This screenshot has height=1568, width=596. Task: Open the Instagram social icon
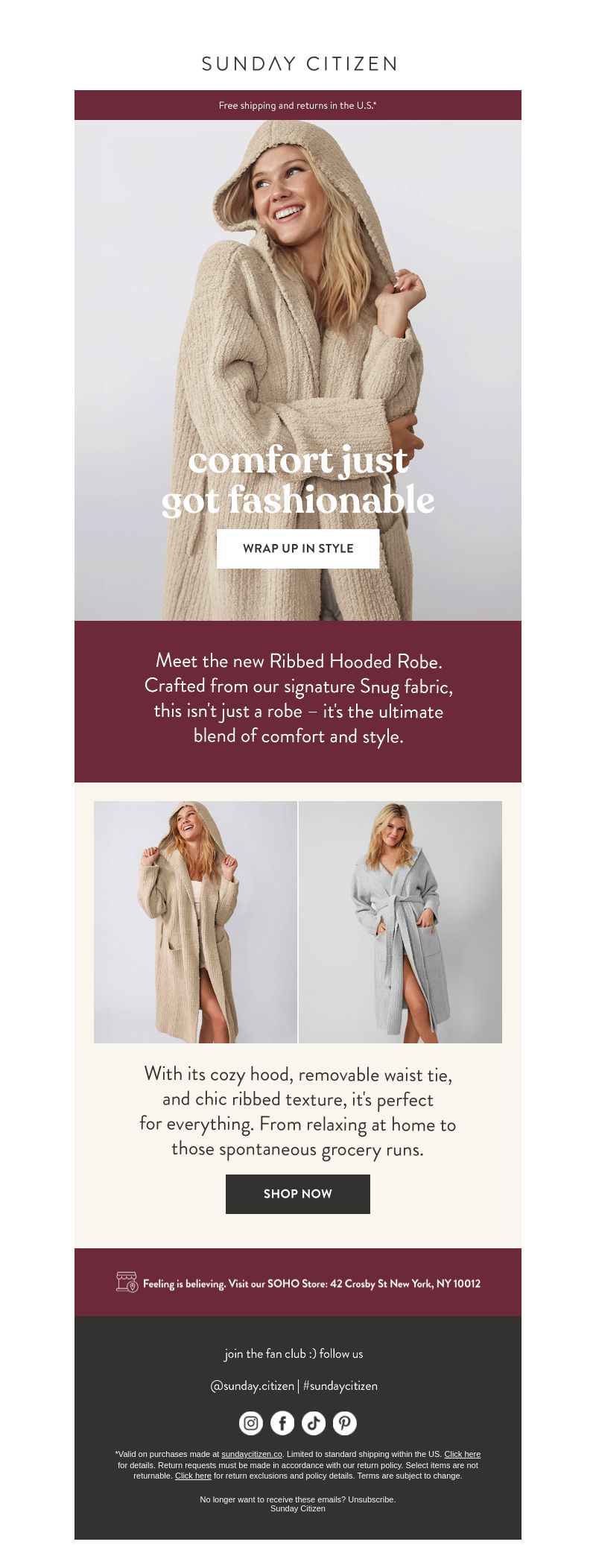point(251,1423)
